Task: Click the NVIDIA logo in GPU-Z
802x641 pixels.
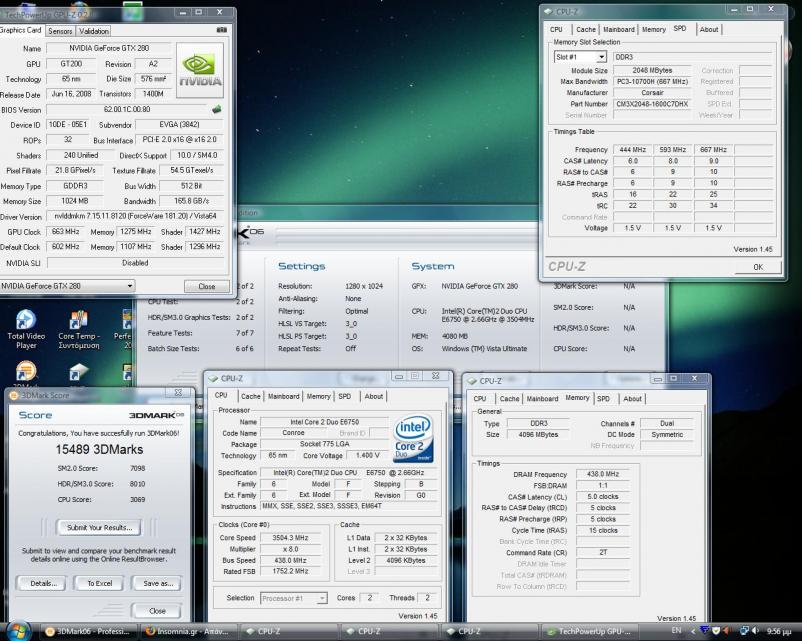Action: [200, 70]
